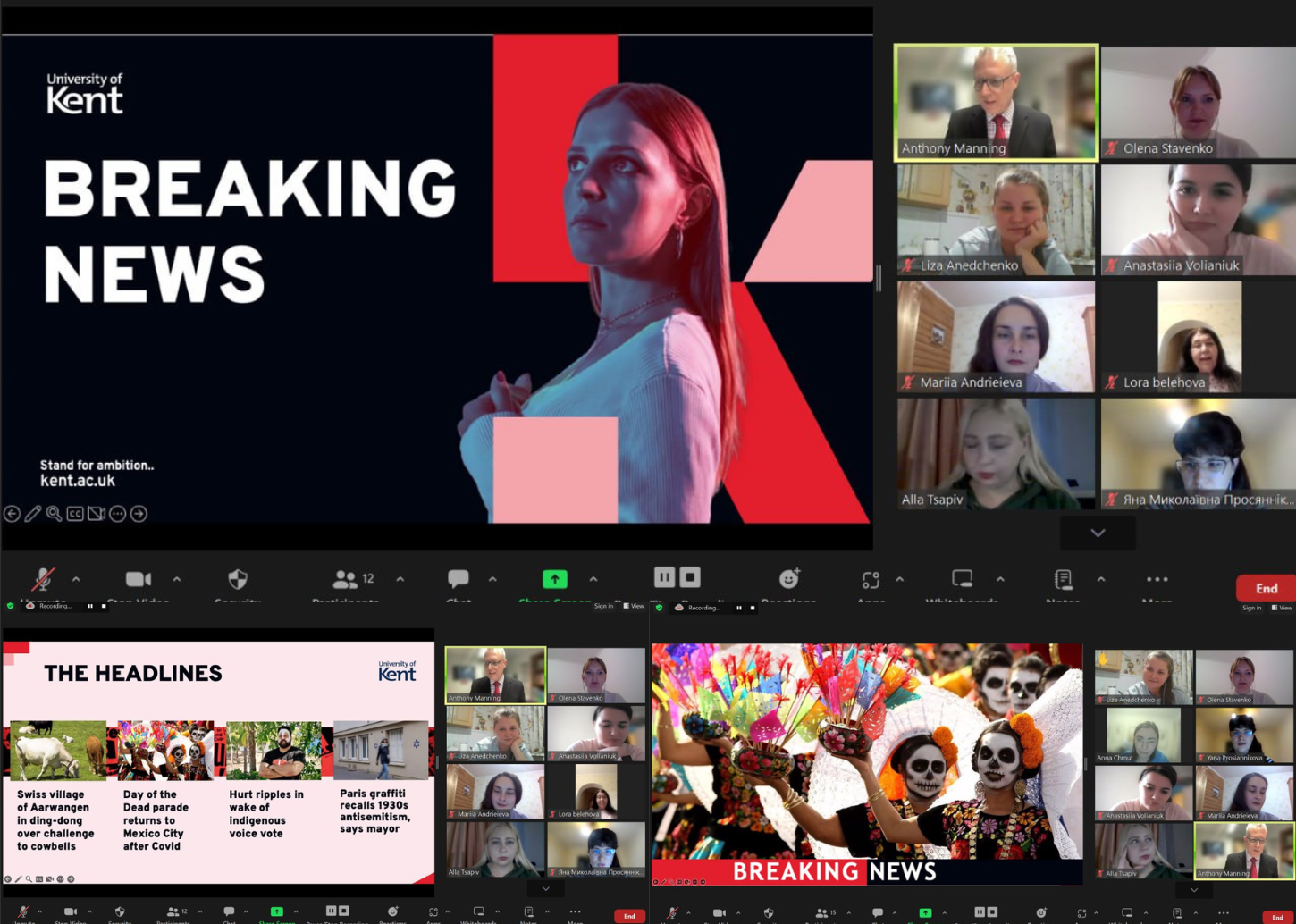Open Chat in the large Zoom window

tap(459, 579)
